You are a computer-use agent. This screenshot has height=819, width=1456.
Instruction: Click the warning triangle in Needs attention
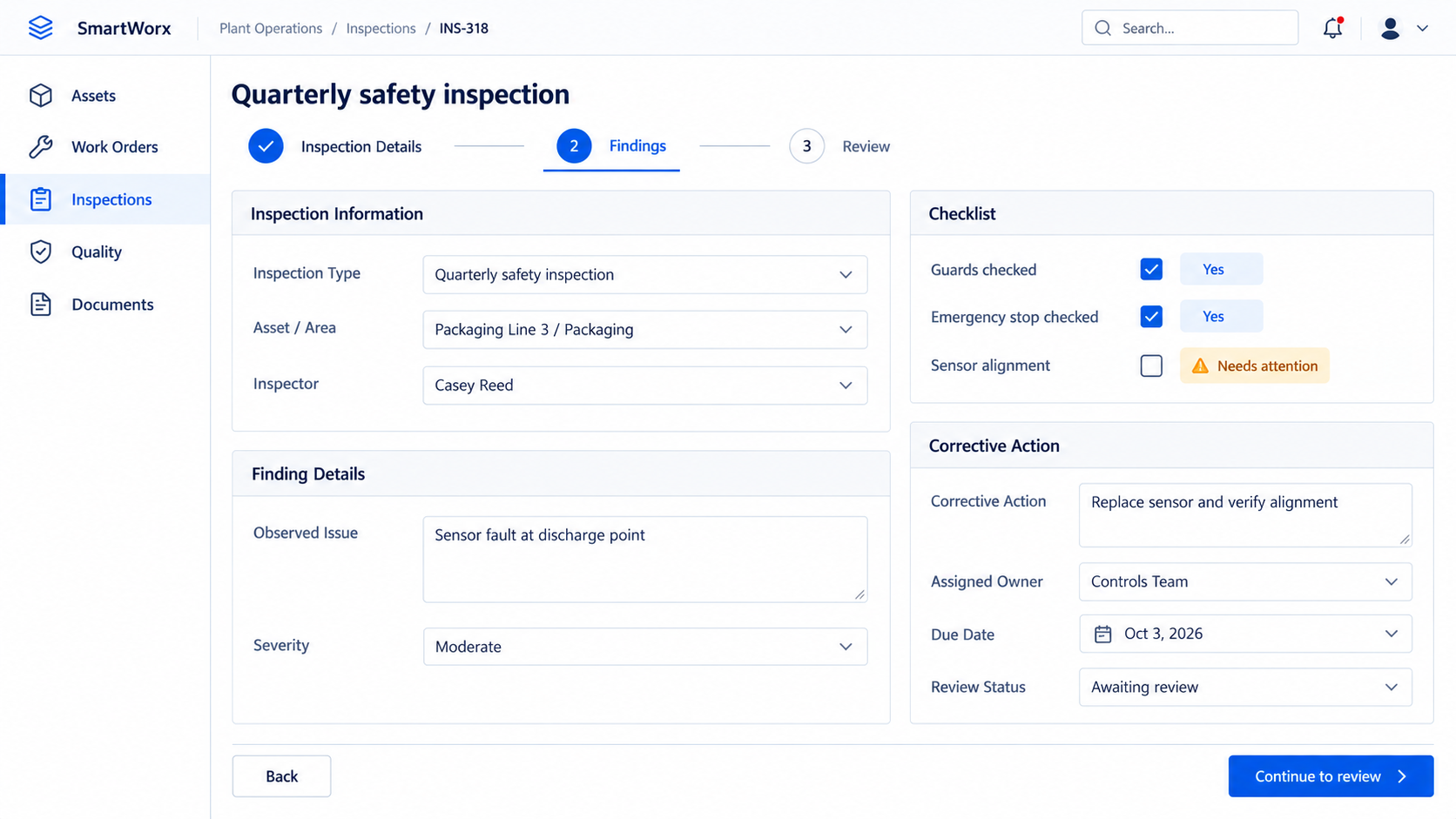[x=1200, y=366]
